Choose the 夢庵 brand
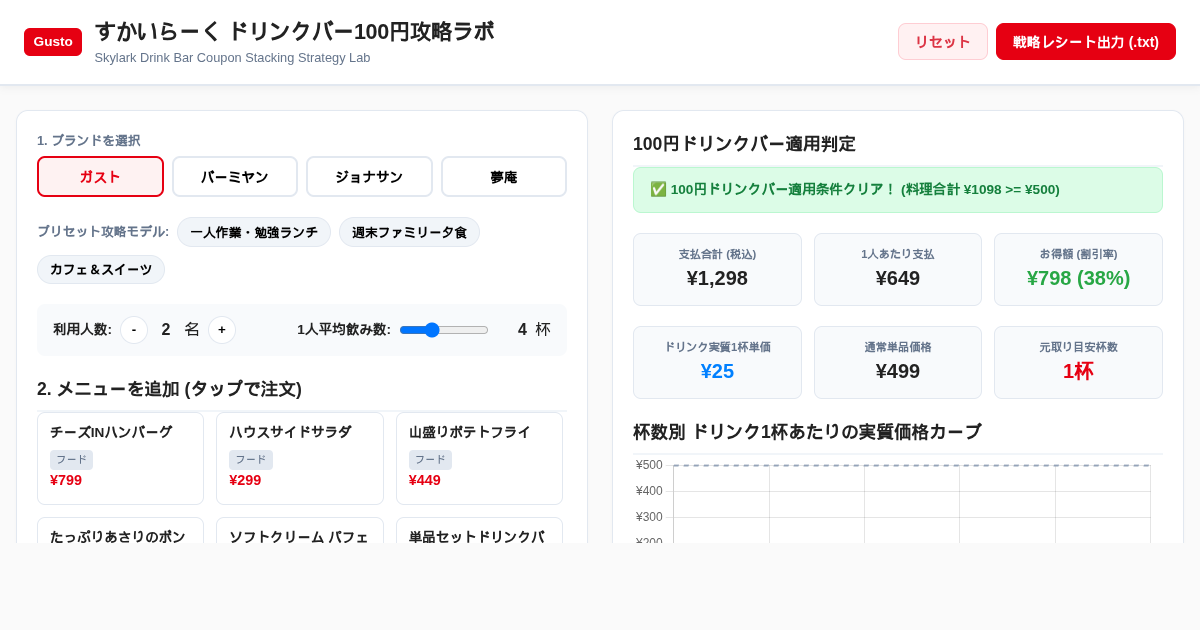The height and width of the screenshot is (630, 1200). [x=504, y=177]
